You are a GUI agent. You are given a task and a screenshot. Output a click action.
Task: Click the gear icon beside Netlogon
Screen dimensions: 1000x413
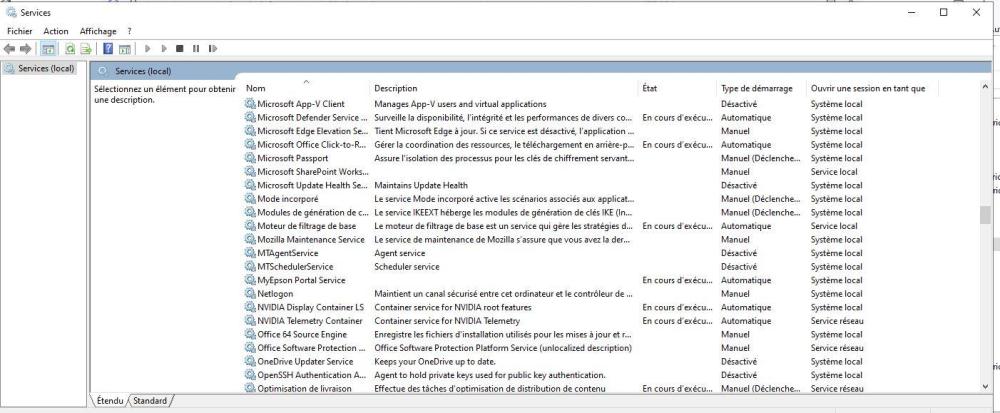pyautogui.click(x=250, y=294)
